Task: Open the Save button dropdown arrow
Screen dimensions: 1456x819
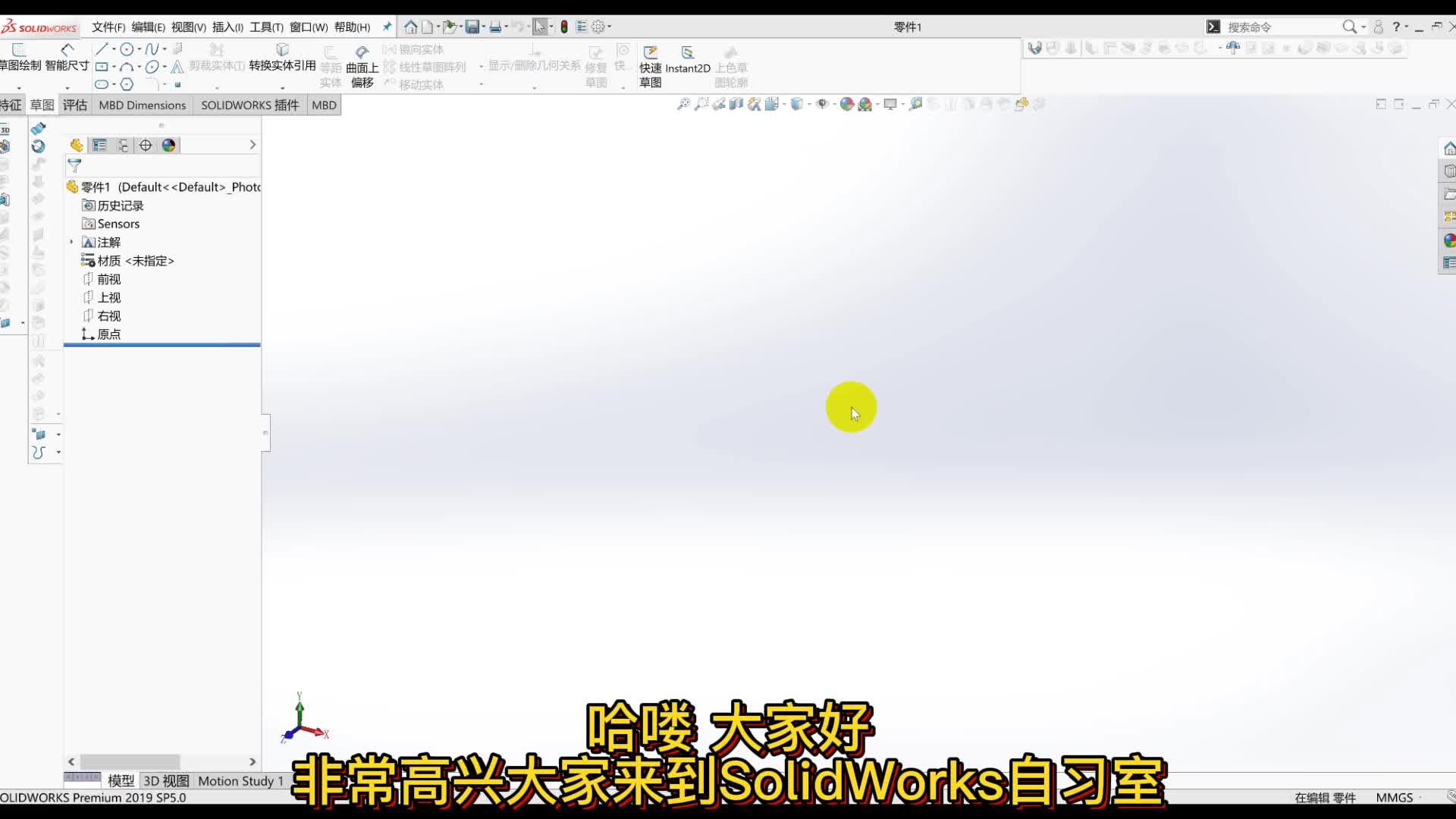Action: [483, 27]
